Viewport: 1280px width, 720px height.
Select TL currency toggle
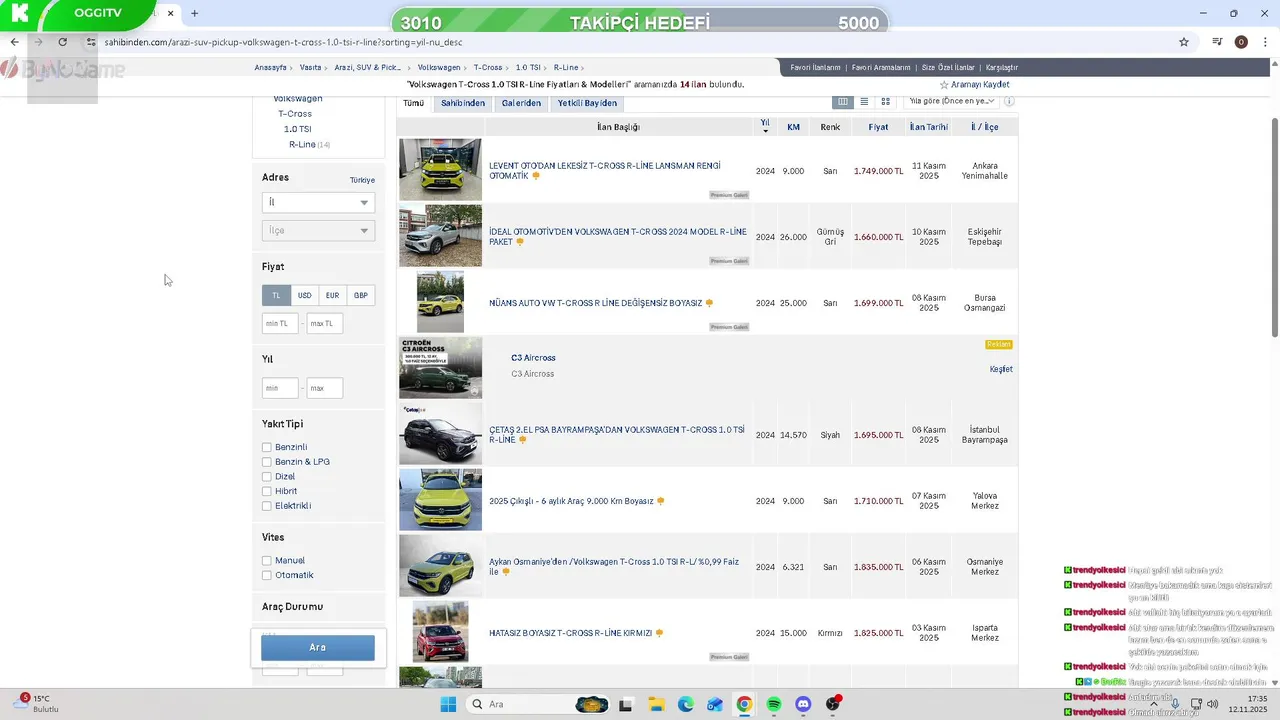click(276, 295)
